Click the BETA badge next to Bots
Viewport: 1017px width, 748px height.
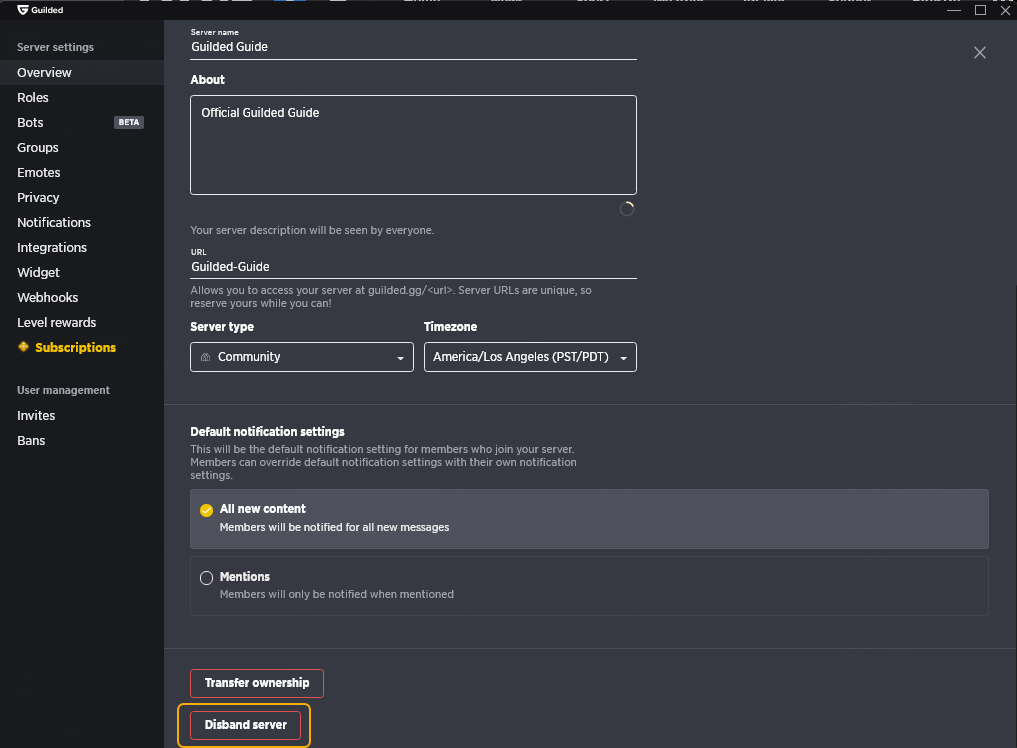(x=128, y=122)
